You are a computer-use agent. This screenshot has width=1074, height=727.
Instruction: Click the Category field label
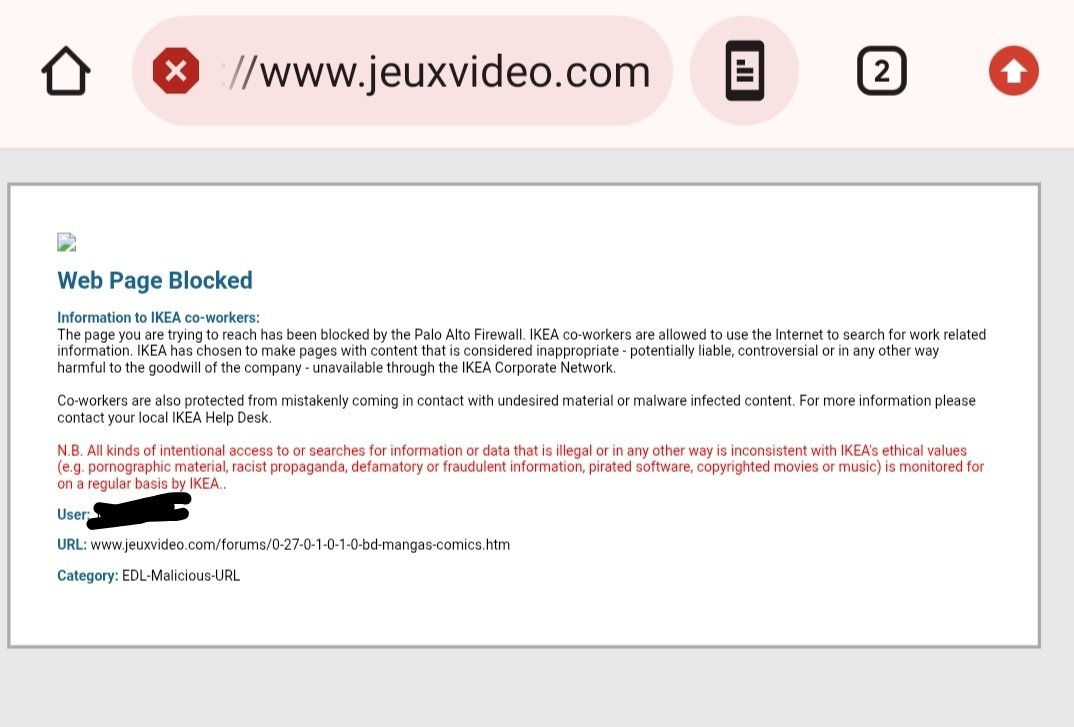click(88, 576)
